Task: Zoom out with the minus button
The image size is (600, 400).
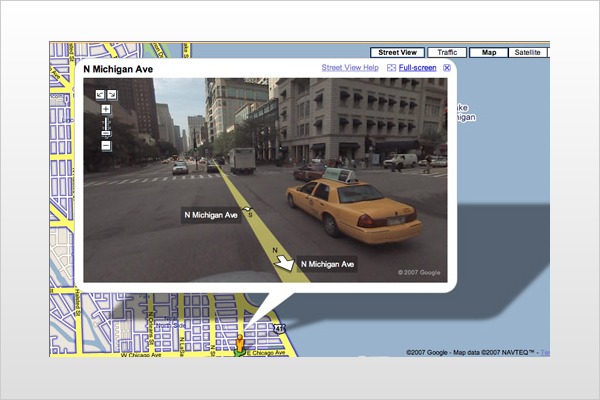Action: click(x=106, y=145)
